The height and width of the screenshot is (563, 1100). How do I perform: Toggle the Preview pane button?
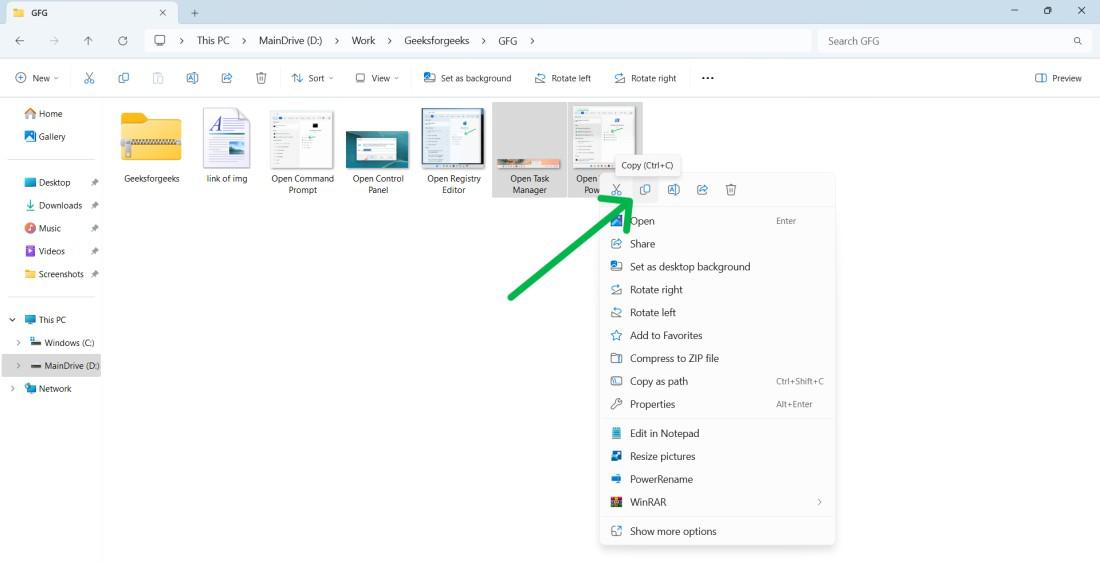click(x=1059, y=79)
